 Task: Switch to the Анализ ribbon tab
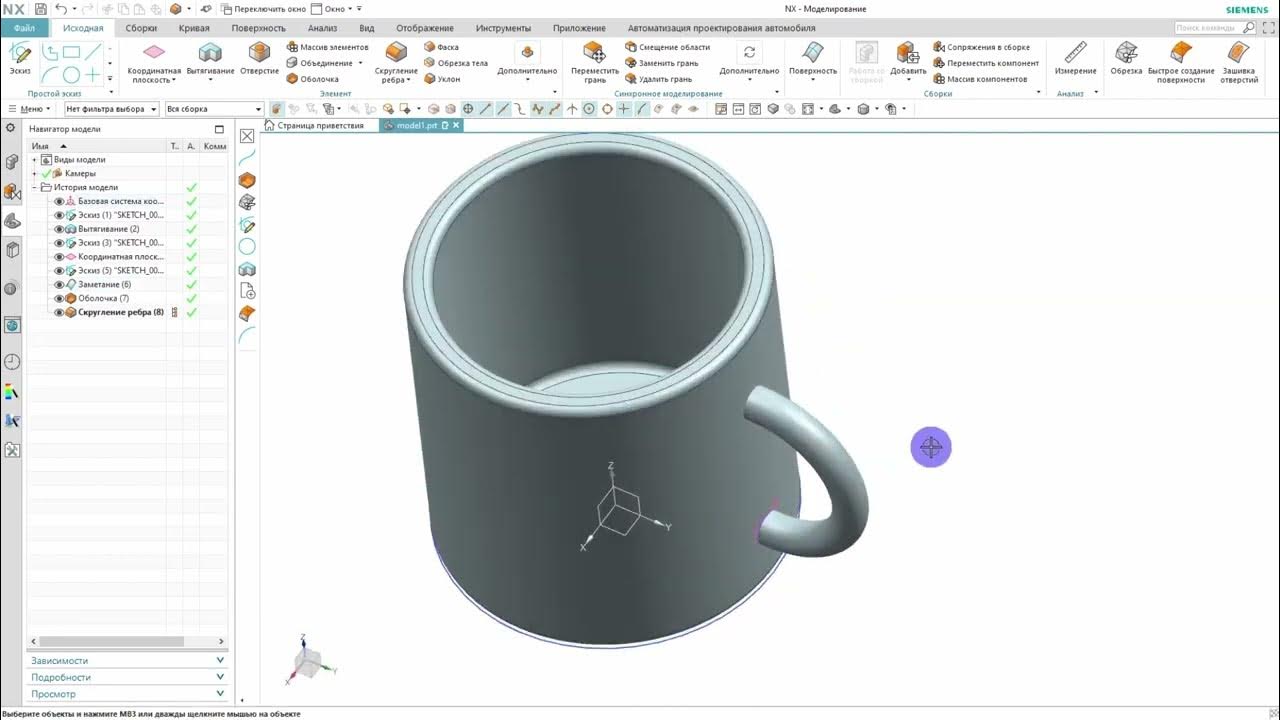point(322,28)
